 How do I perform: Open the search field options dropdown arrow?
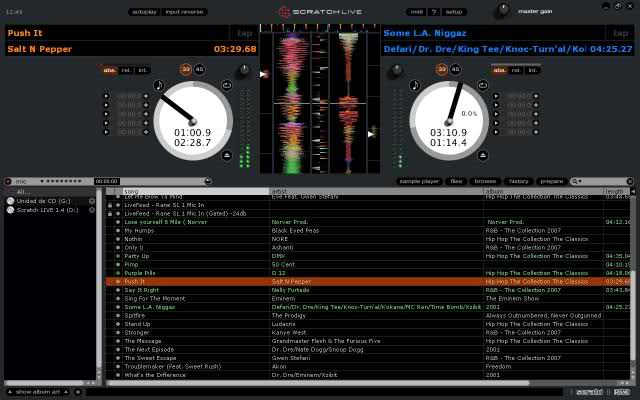(580, 181)
